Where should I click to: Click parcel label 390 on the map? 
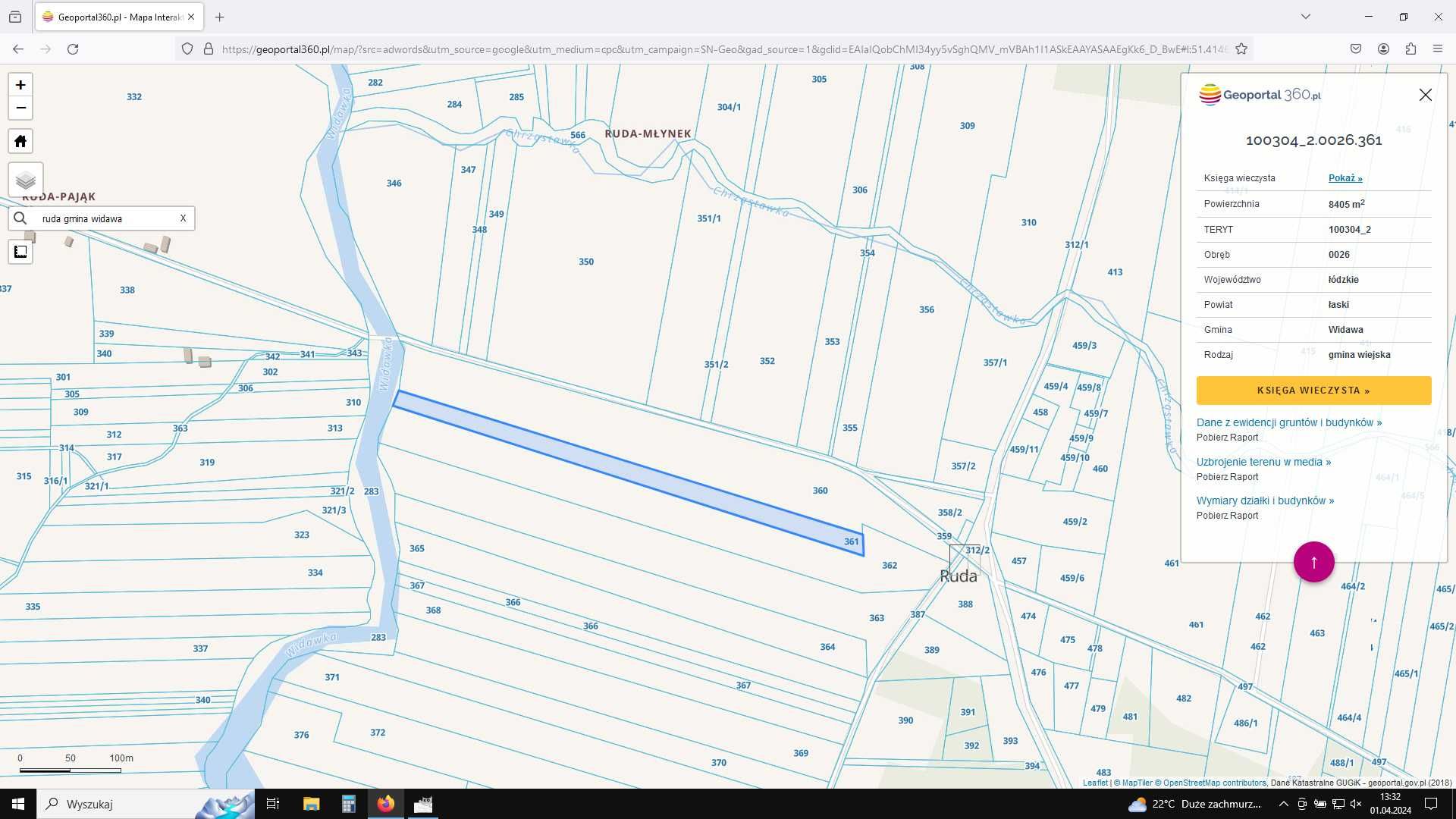(x=905, y=720)
